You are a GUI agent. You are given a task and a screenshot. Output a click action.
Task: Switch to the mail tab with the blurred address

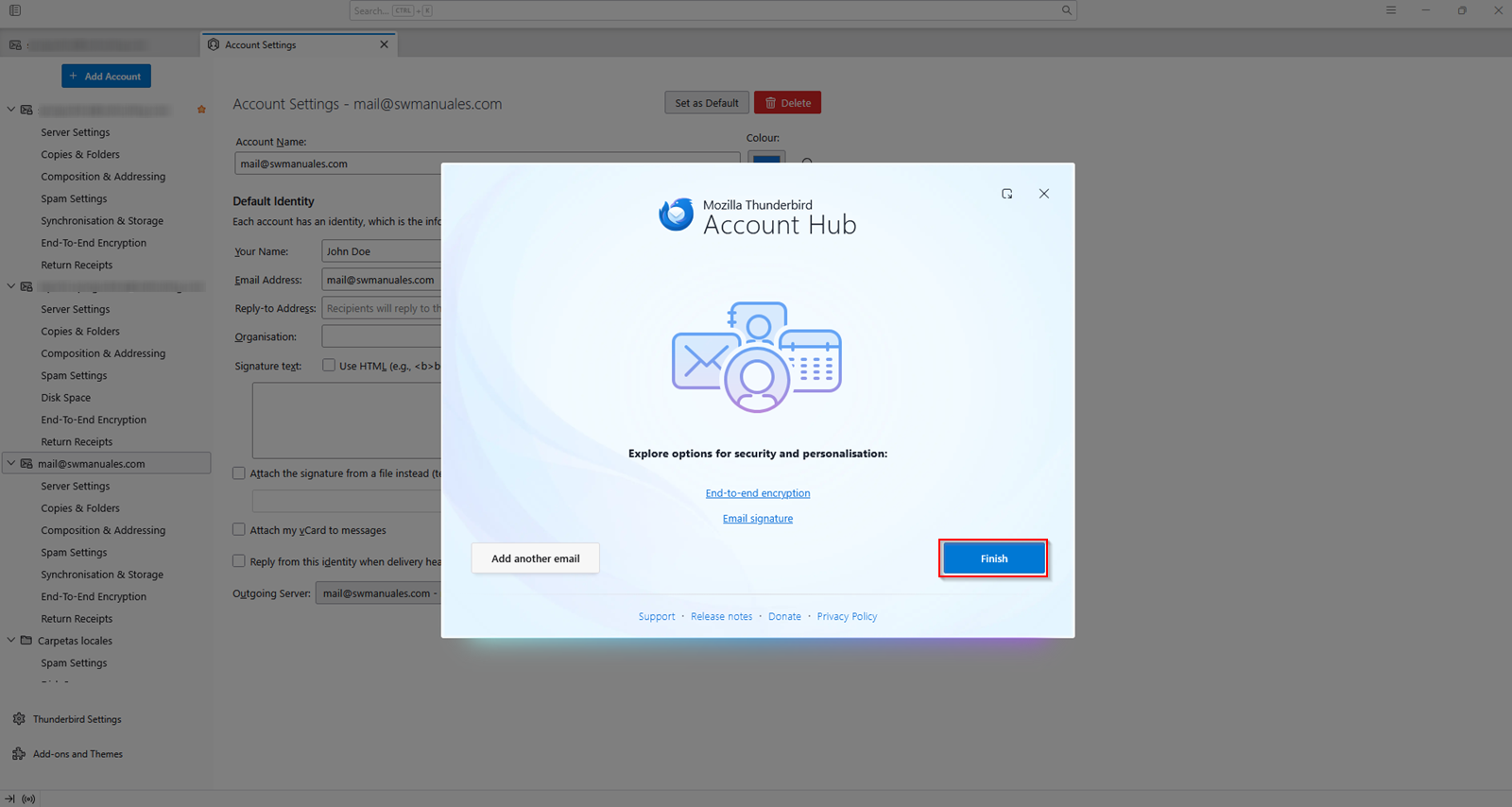98,44
